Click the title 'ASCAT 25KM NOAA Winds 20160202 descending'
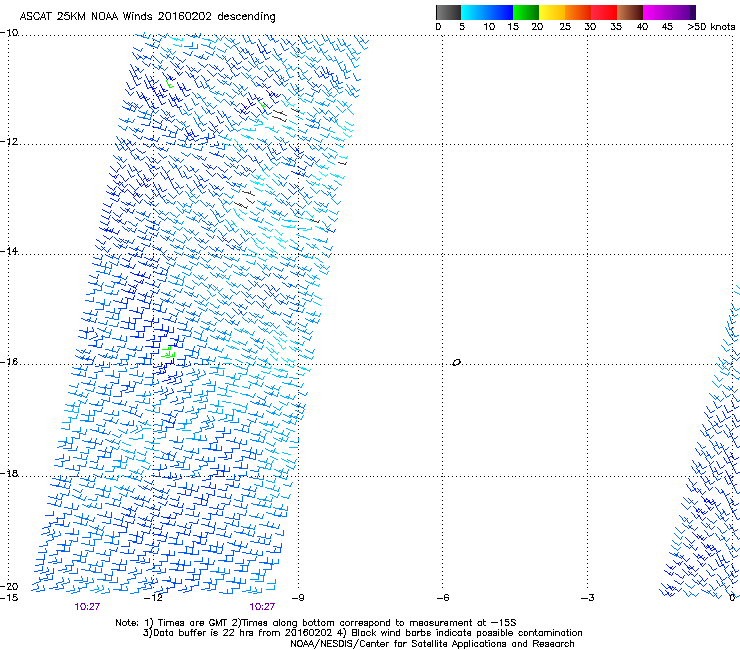The height and width of the screenshot is (650, 740). click(x=147, y=16)
